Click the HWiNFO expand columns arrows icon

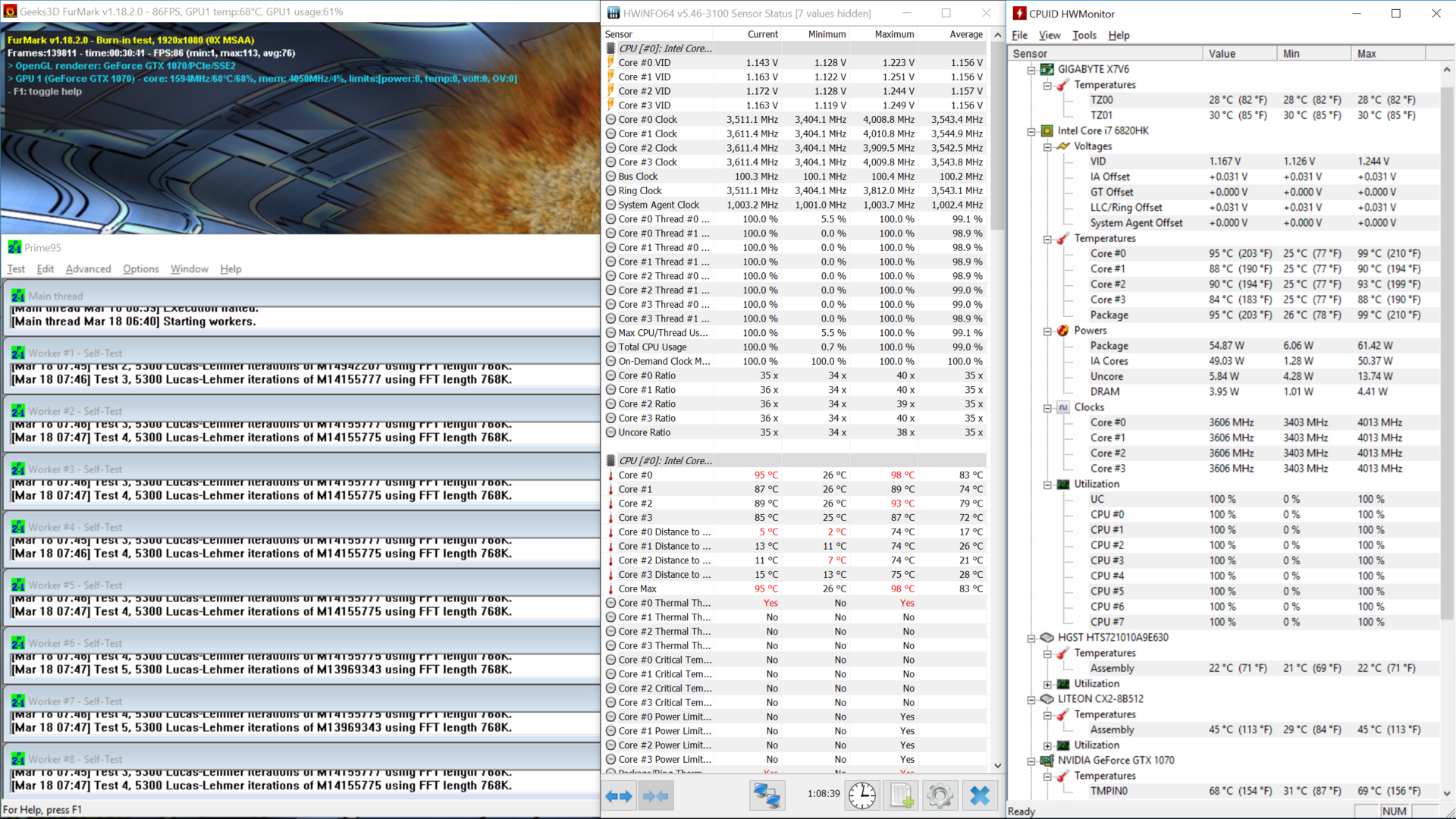619,795
